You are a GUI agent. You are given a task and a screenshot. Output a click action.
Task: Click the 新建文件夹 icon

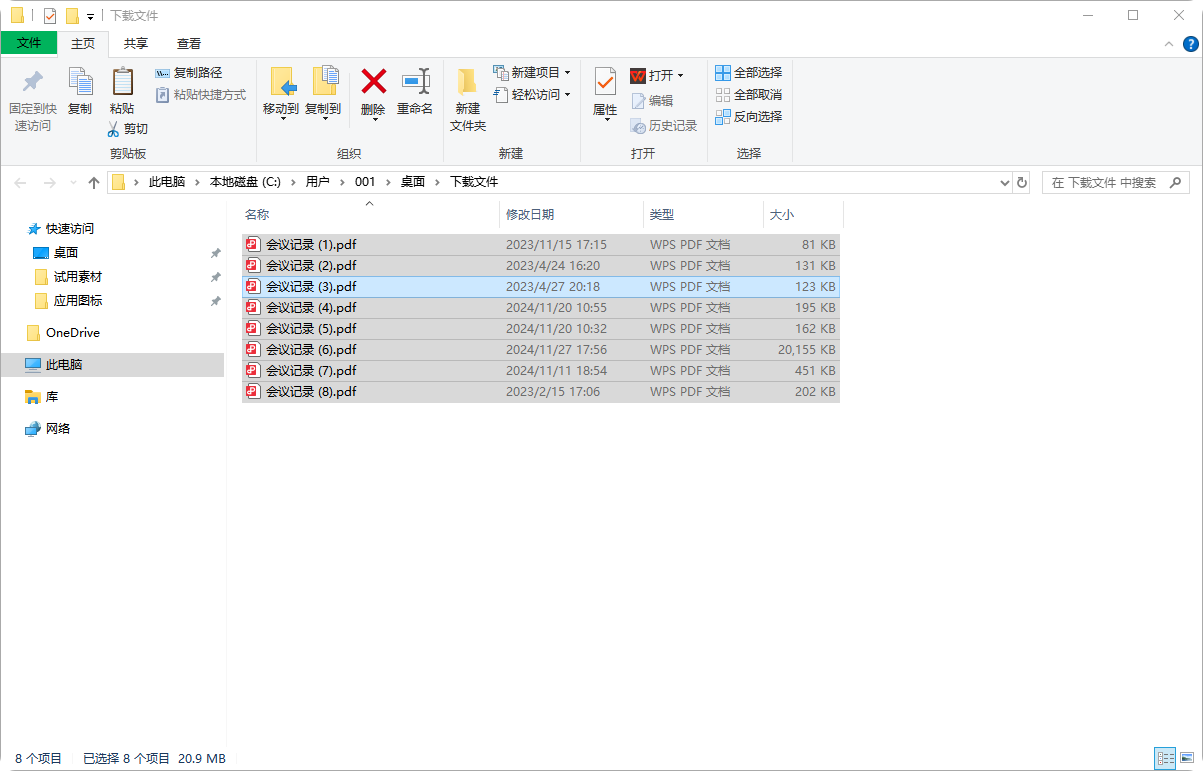[x=467, y=82]
